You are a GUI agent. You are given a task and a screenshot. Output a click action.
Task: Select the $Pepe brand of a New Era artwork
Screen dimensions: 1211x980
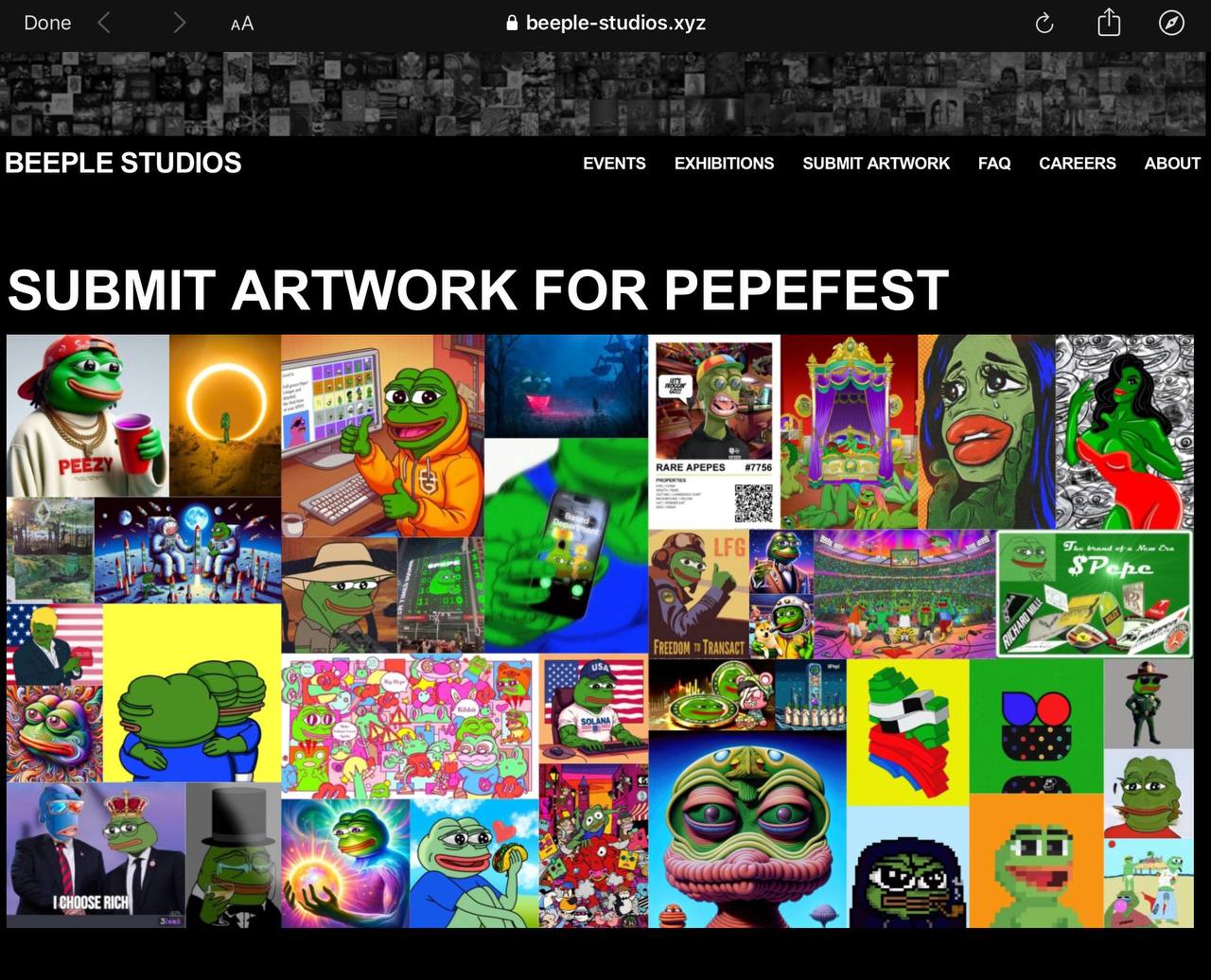1095,593
